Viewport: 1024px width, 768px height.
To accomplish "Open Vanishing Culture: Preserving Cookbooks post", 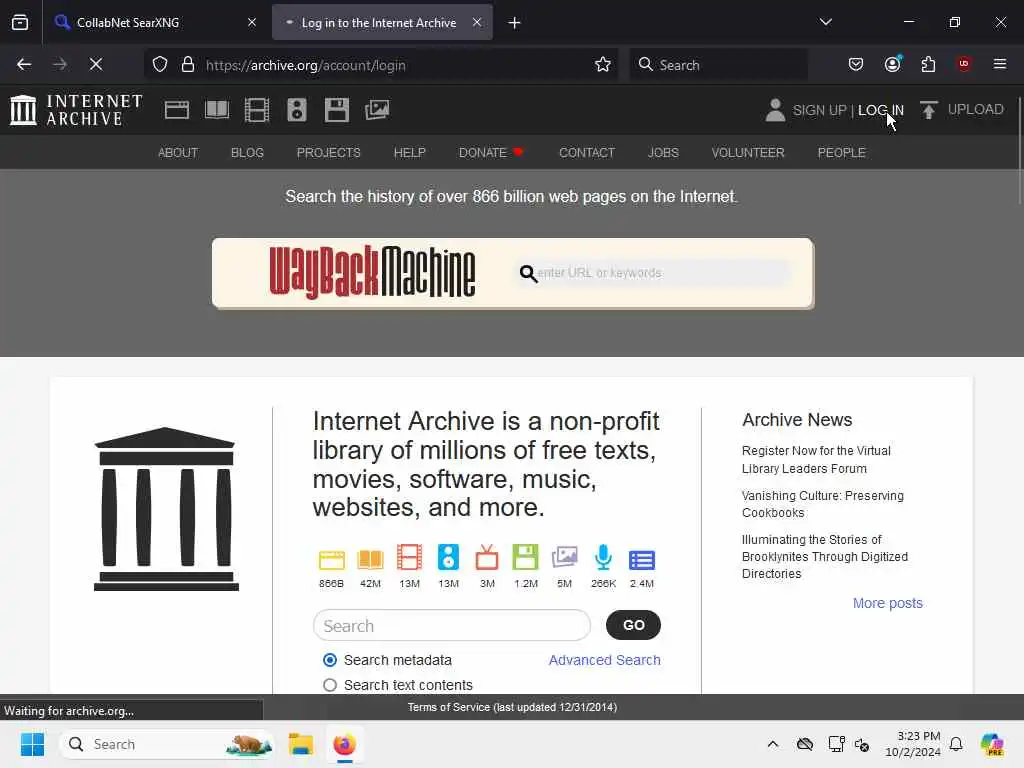I will 822,504.
